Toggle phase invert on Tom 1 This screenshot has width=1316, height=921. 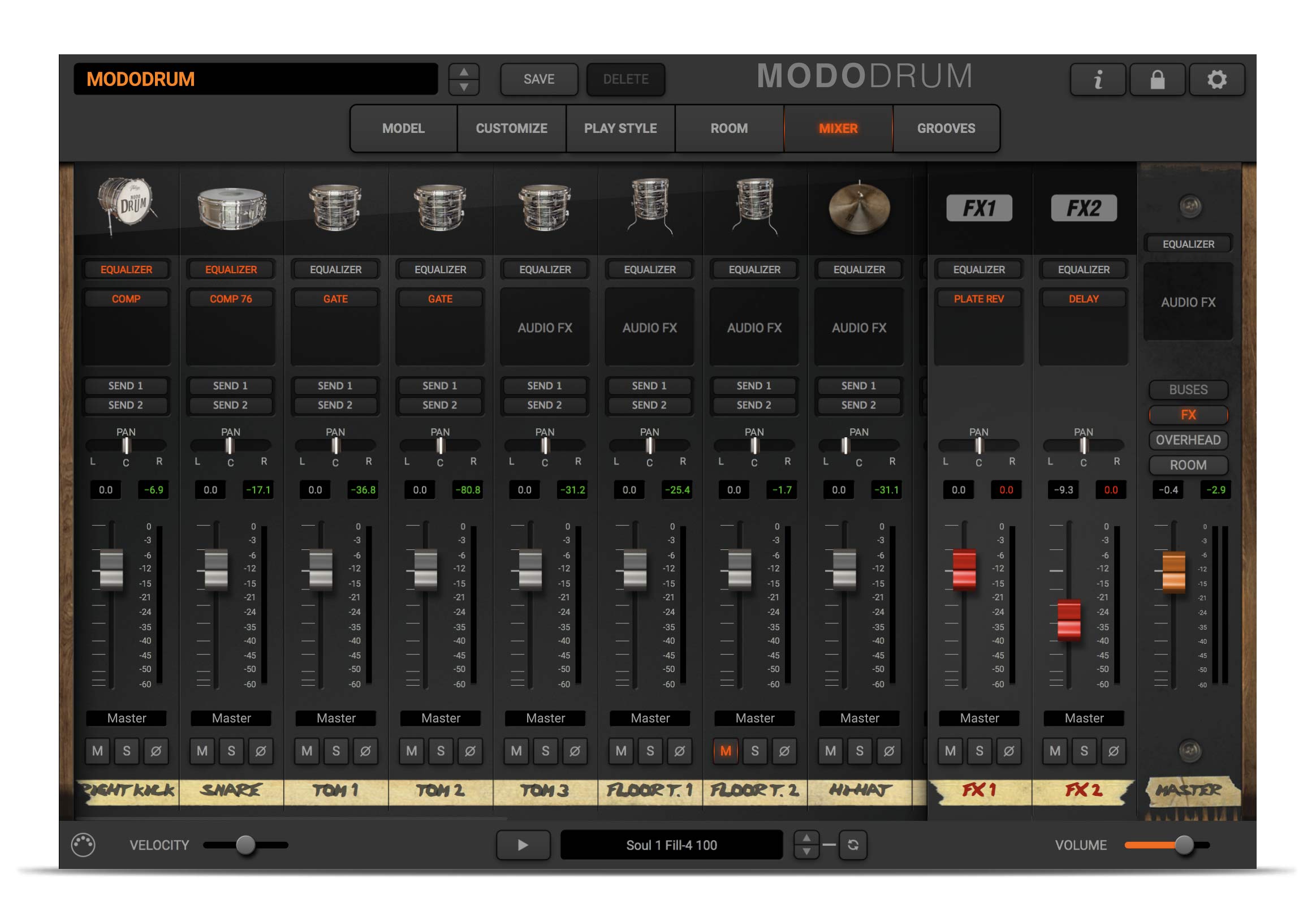365,751
